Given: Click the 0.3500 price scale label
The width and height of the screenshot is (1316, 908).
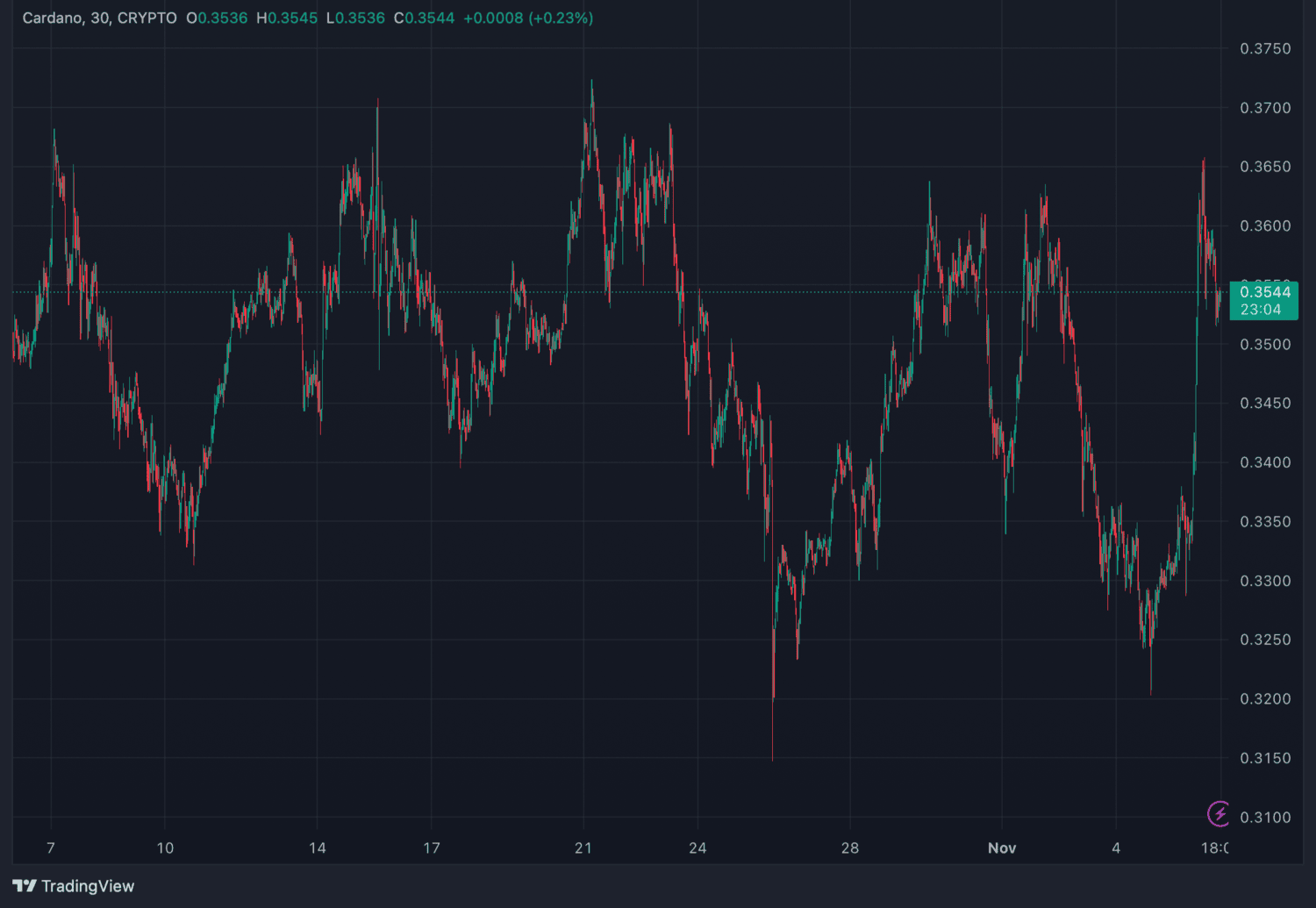Looking at the screenshot, I should click(1265, 345).
